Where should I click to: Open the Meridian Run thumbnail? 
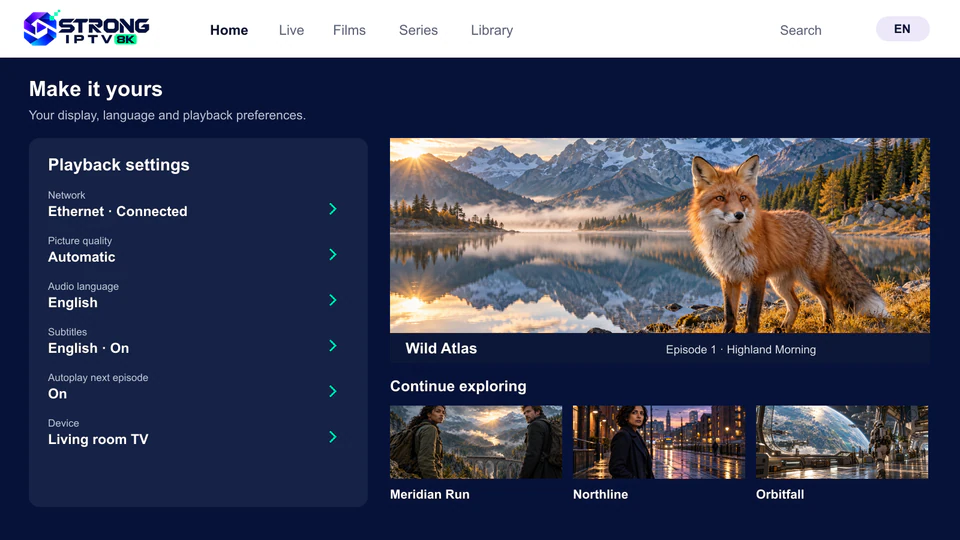[x=476, y=442]
